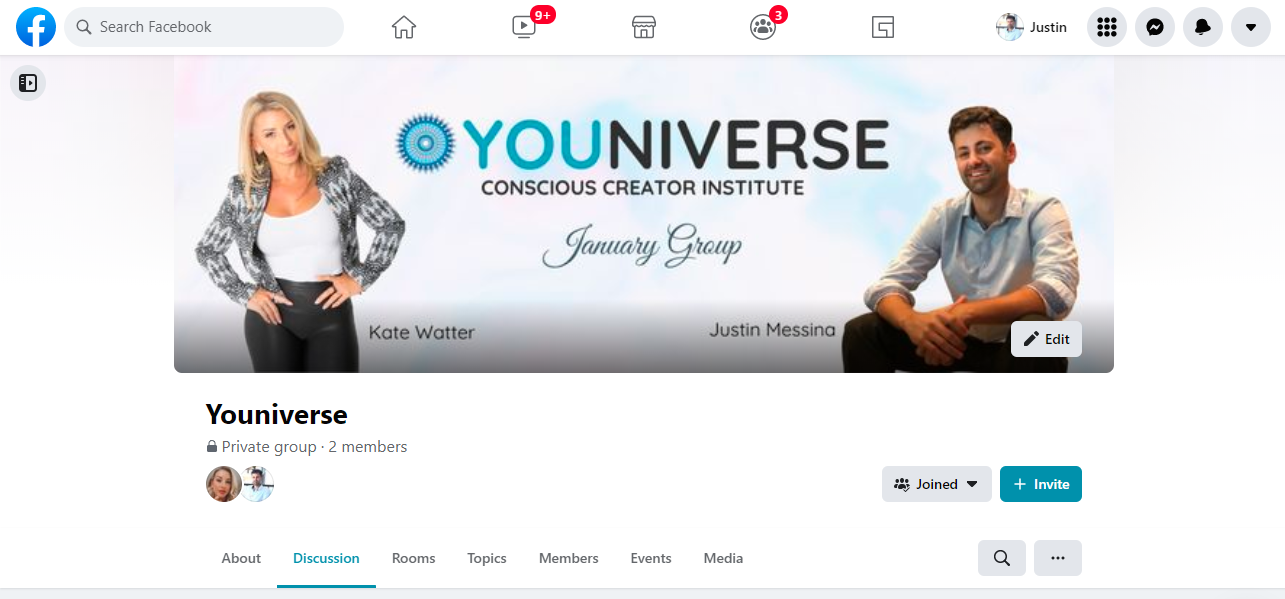Switch to the About tab

pos(241,558)
